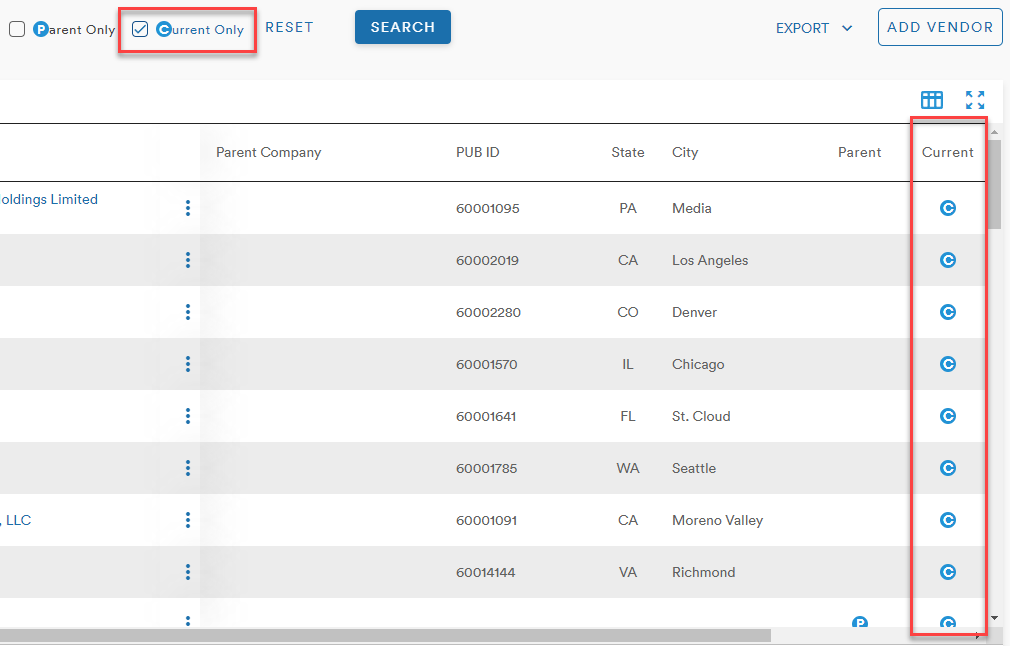Screen dimensions: 1010x646
Task: Click the WA state cell
Action: click(628, 468)
